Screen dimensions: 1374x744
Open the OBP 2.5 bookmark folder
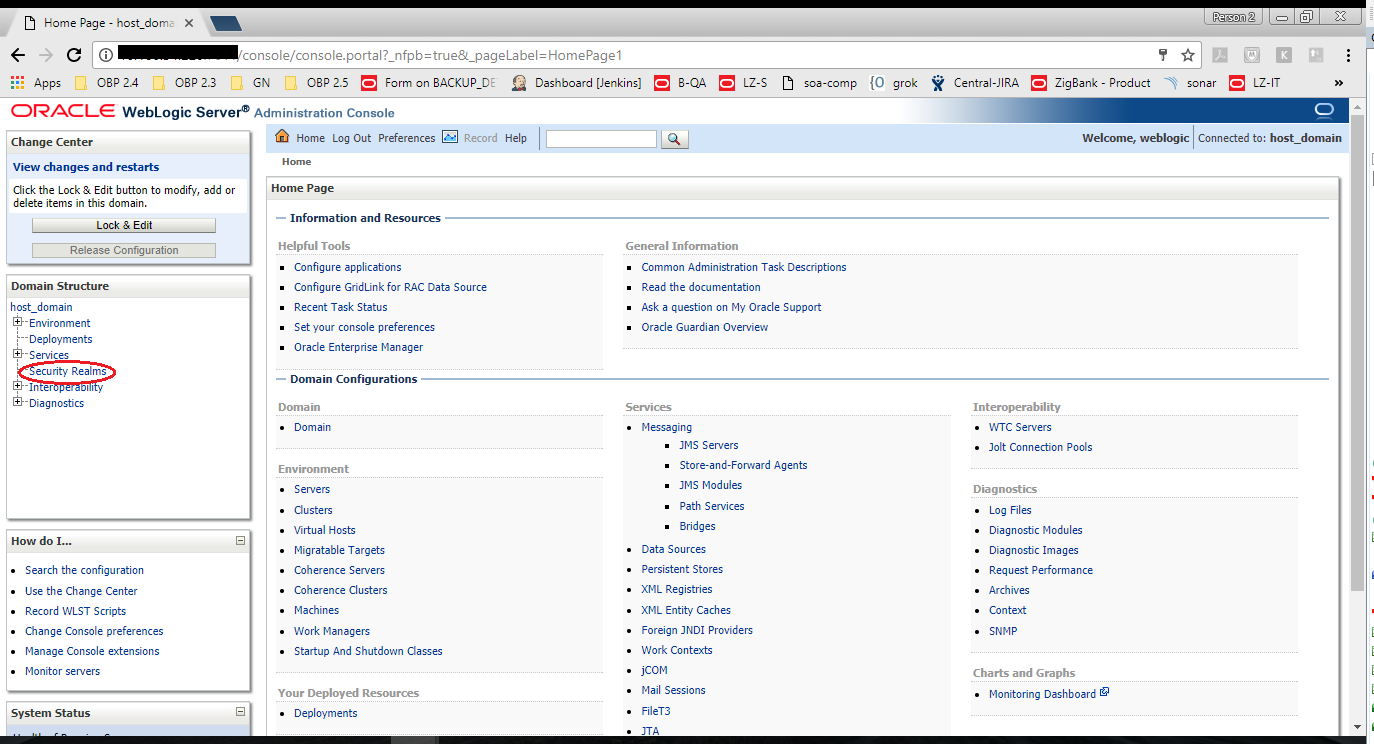tap(317, 83)
